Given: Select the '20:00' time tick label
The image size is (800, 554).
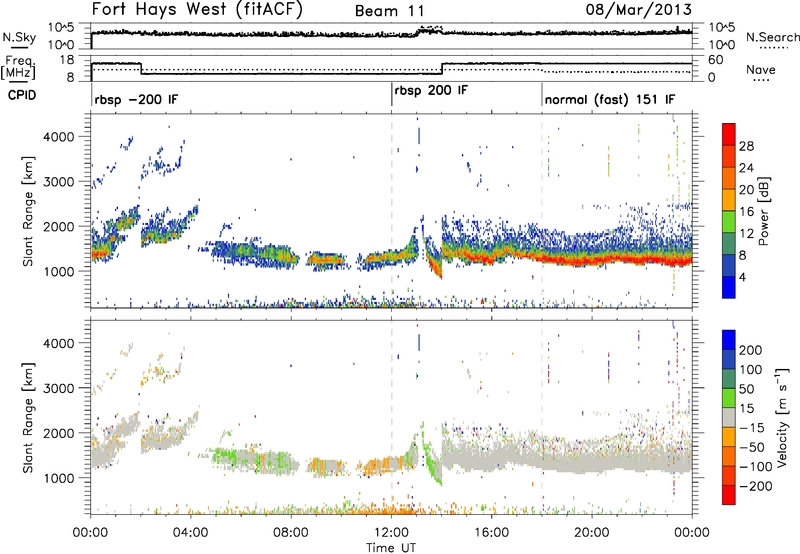Looking at the screenshot, I should tap(592, 533).
